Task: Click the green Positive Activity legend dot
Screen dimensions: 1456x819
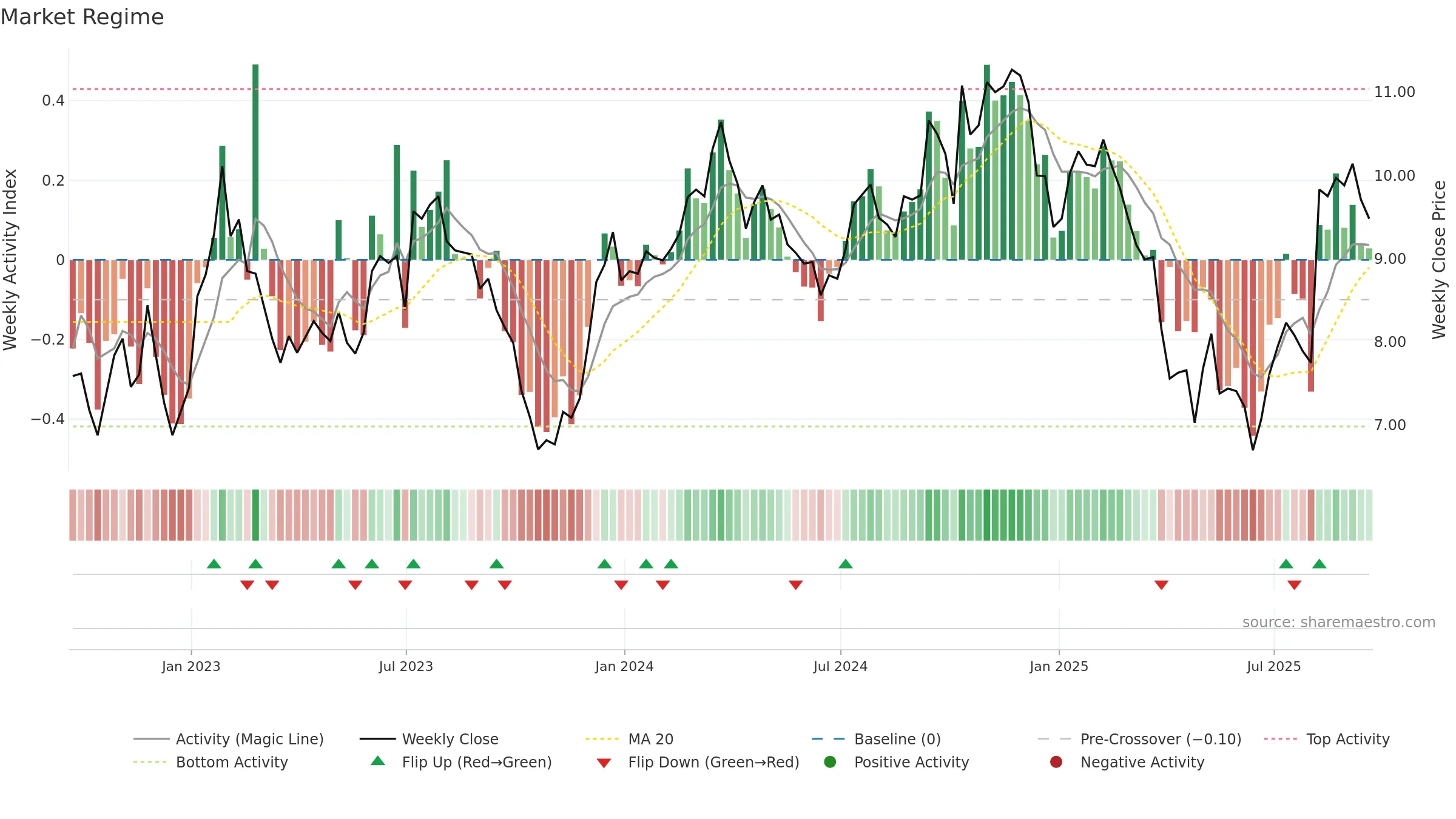Action: (x=830, y=761)
